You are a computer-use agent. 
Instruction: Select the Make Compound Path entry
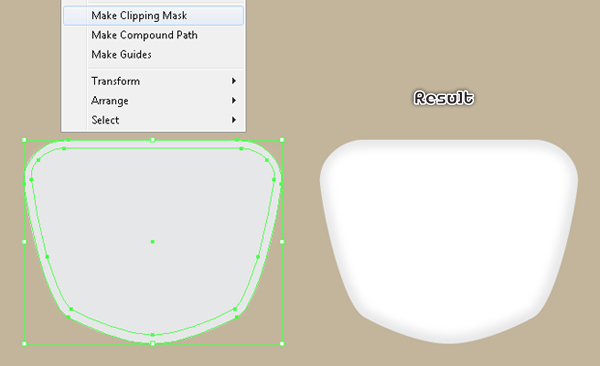(x=153, y=35)
